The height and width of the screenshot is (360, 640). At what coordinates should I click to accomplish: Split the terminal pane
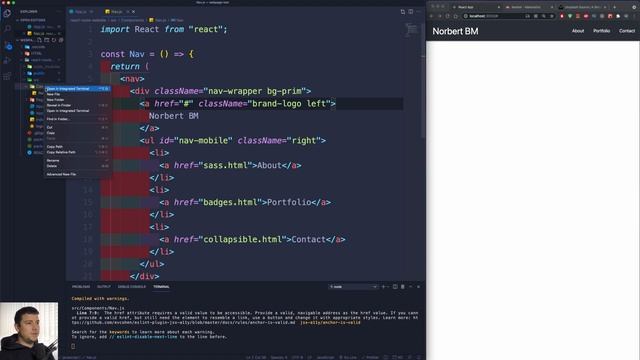(395, 287)
